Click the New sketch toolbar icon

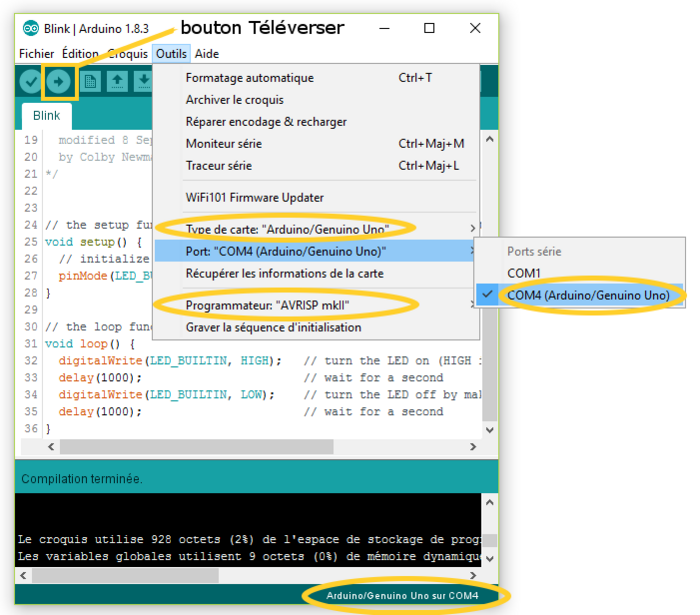[x=91, y=82]
